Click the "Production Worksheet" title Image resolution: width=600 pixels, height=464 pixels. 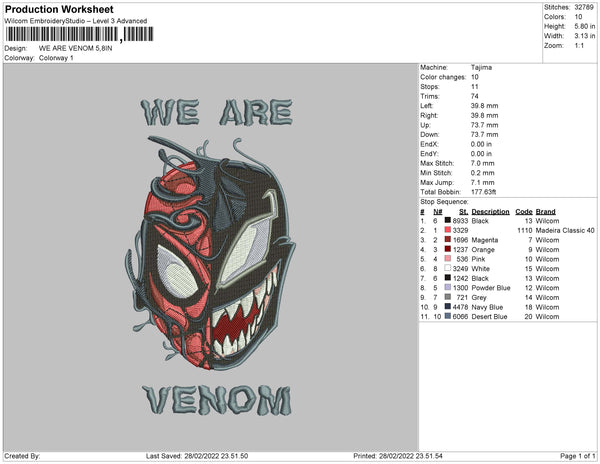coord(59,9)
